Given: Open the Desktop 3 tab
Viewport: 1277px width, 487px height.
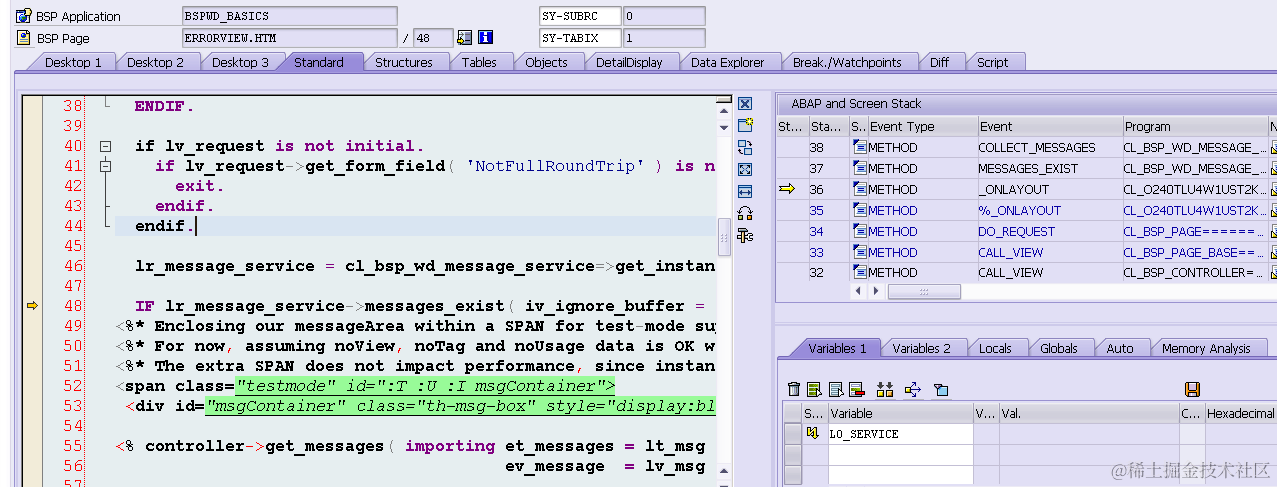Looking at the screenshot, I should (x=240, y=62).
